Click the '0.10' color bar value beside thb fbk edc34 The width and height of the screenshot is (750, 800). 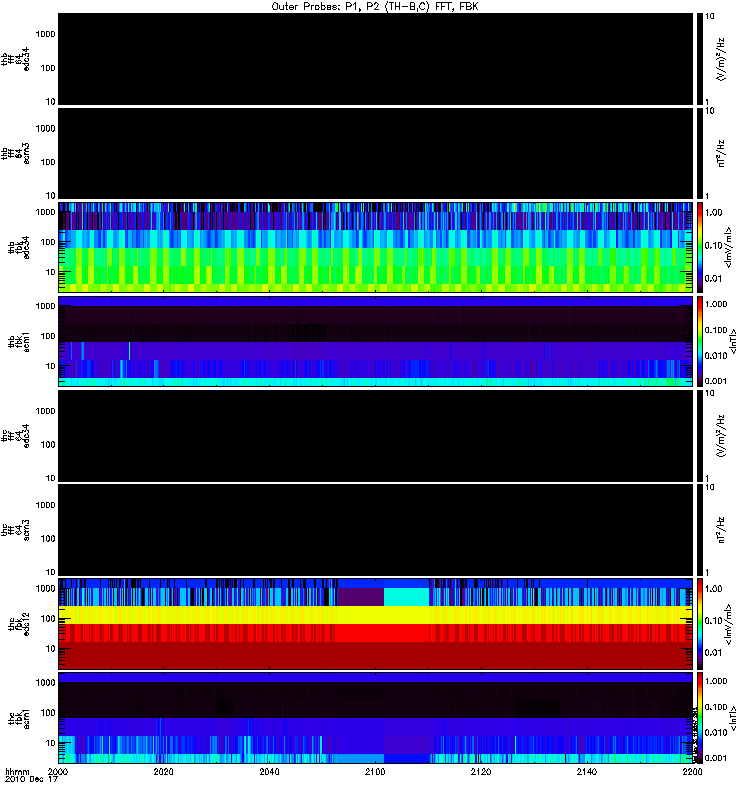(714, 245)
